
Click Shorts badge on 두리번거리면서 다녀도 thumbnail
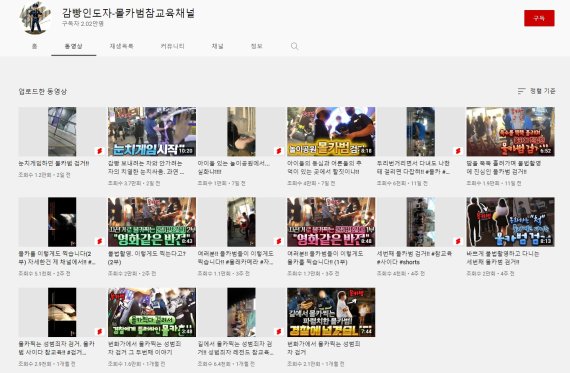(458, 151)
